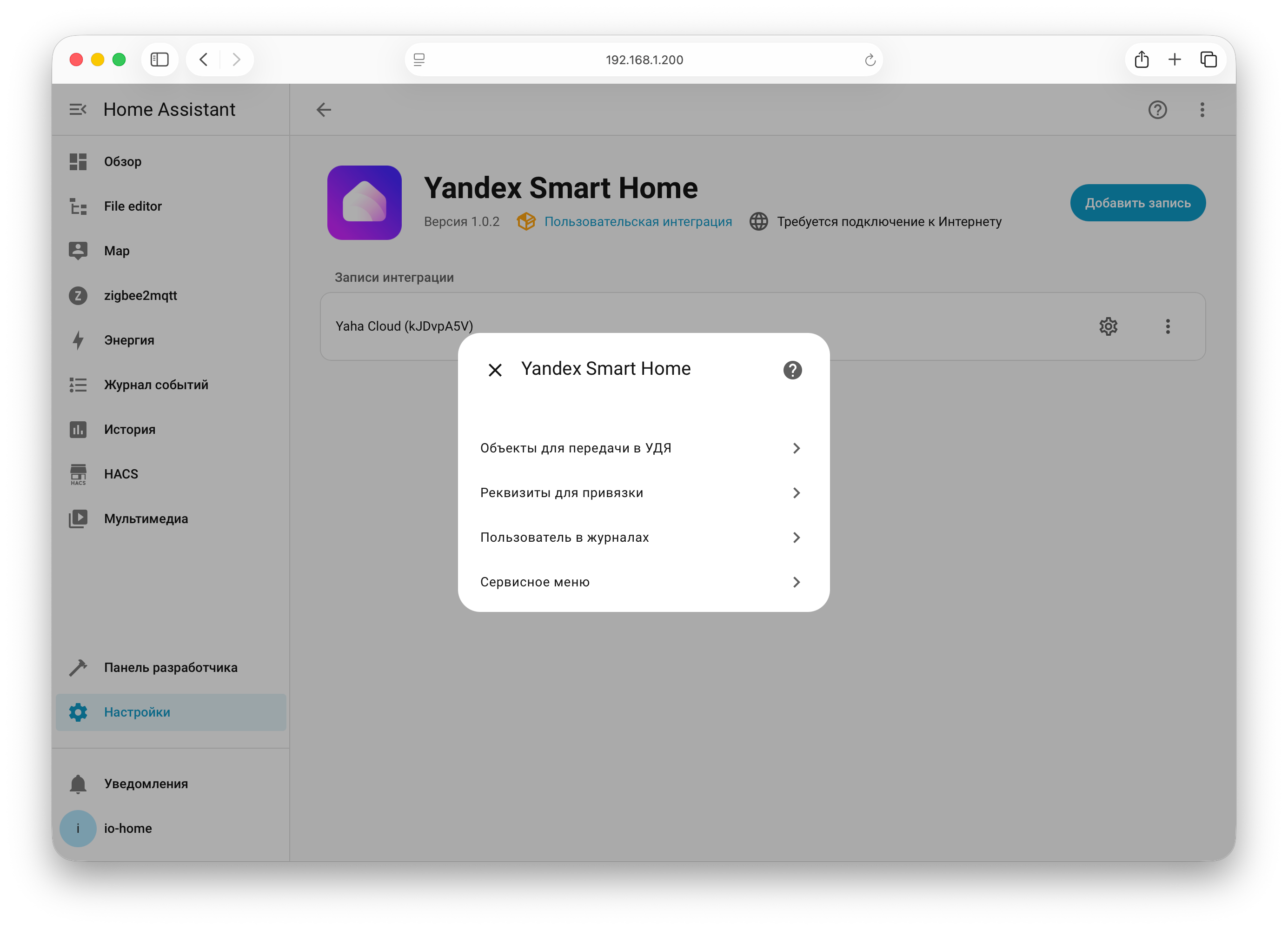Click the browser address bar
Image resolution: width=1288 pixels, height=930 pixels.
point(644,60)
